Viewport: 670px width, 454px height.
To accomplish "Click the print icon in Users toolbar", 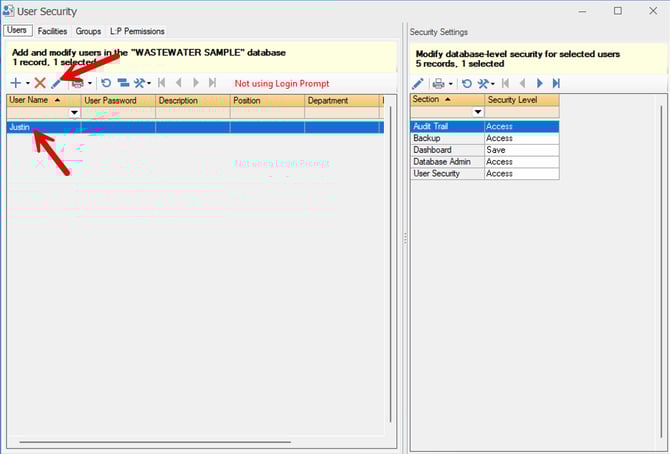I will click(77, 83).
